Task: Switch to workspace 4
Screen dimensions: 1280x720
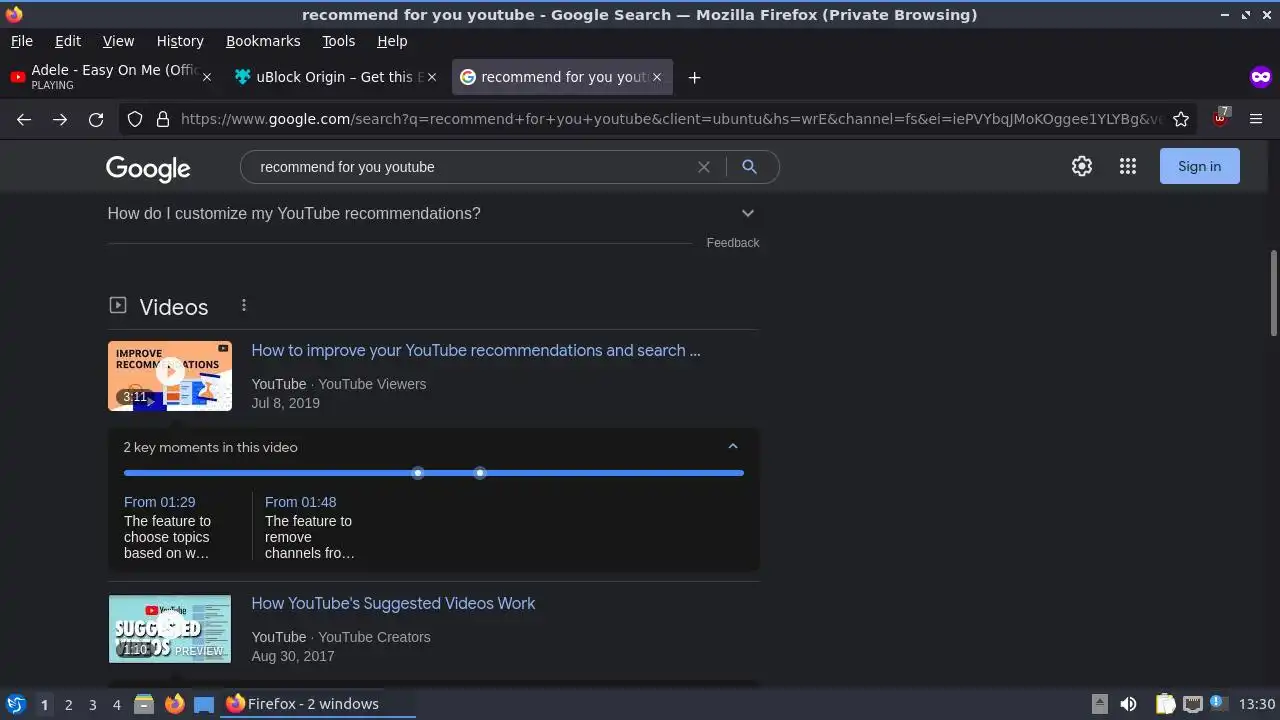Action: pyautogui.click(x=116, y=704)
